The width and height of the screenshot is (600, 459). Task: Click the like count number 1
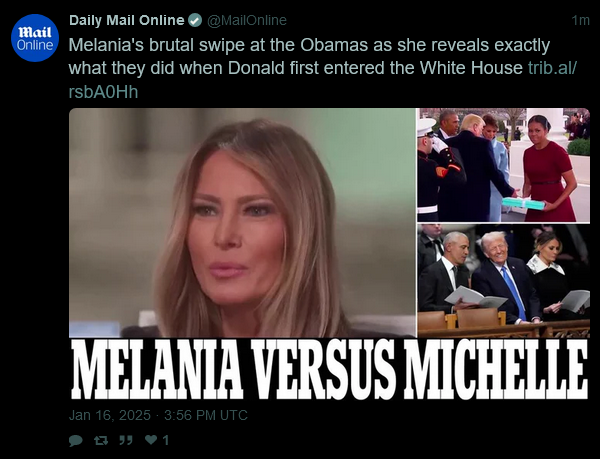166,440
